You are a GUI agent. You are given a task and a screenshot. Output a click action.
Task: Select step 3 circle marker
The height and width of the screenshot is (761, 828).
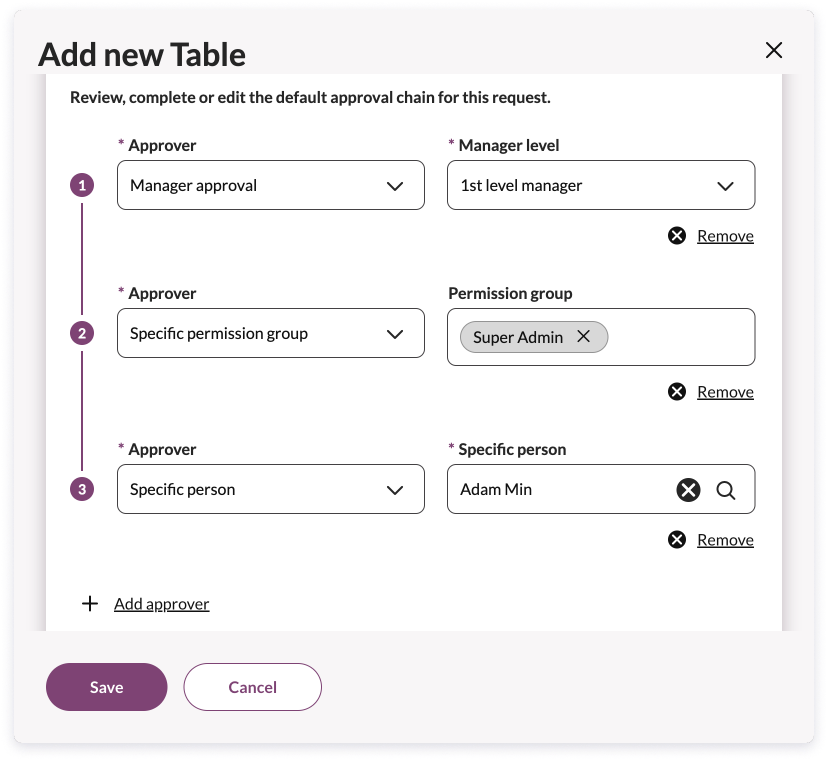82,490
